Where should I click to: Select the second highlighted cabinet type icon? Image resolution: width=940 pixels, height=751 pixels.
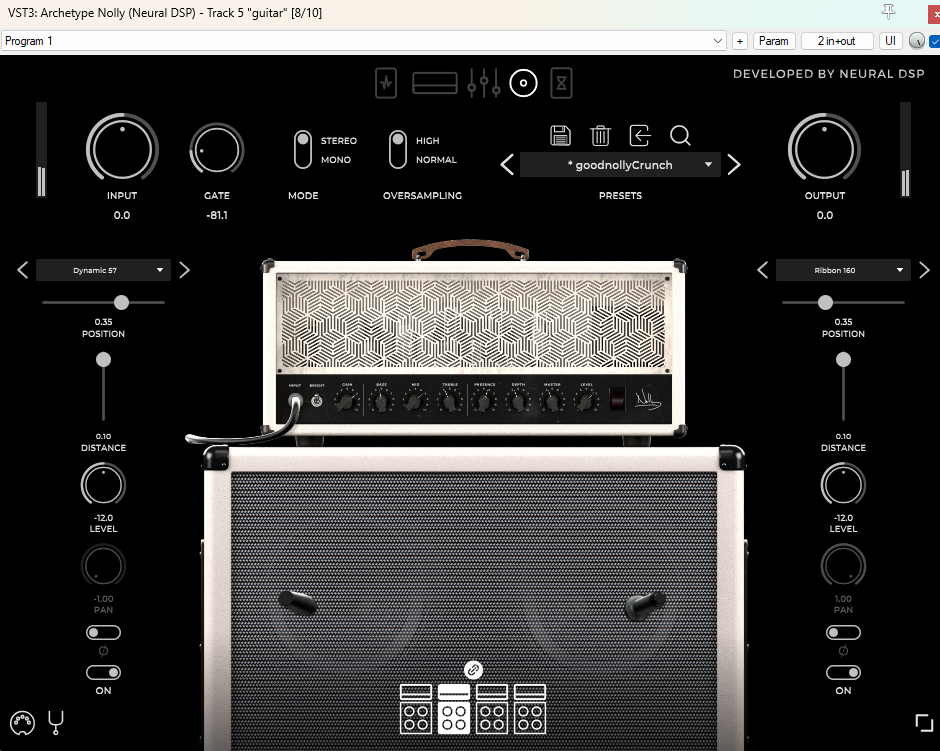pyautogui.click(x=454, y=709)
